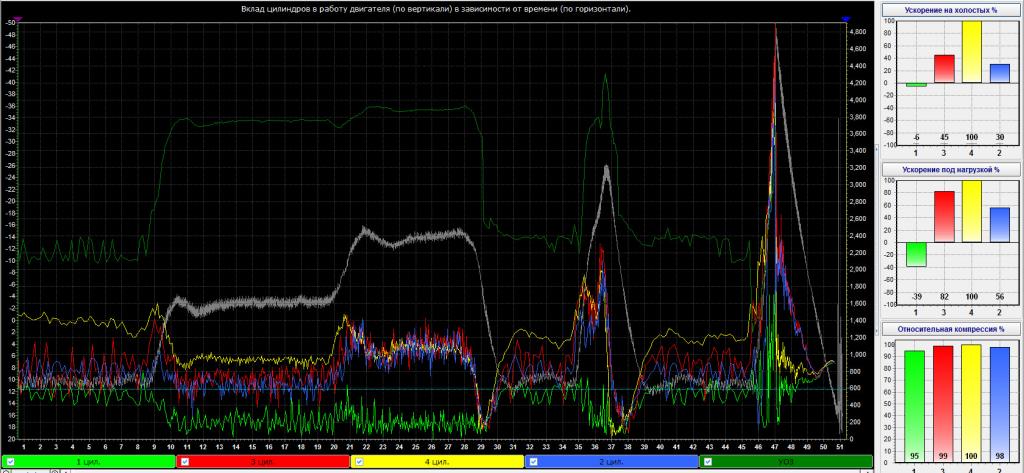Select the yellow 4 цил. legend bar
Viewport: 1024px width, 473px height.
click(x=438, y=462)
